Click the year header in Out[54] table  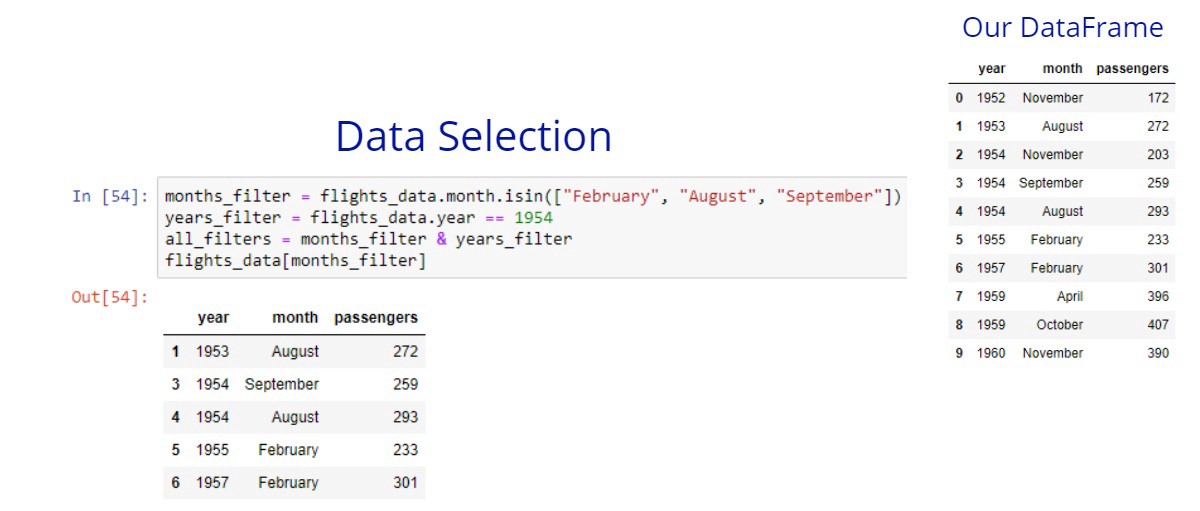tap(213, 318)
